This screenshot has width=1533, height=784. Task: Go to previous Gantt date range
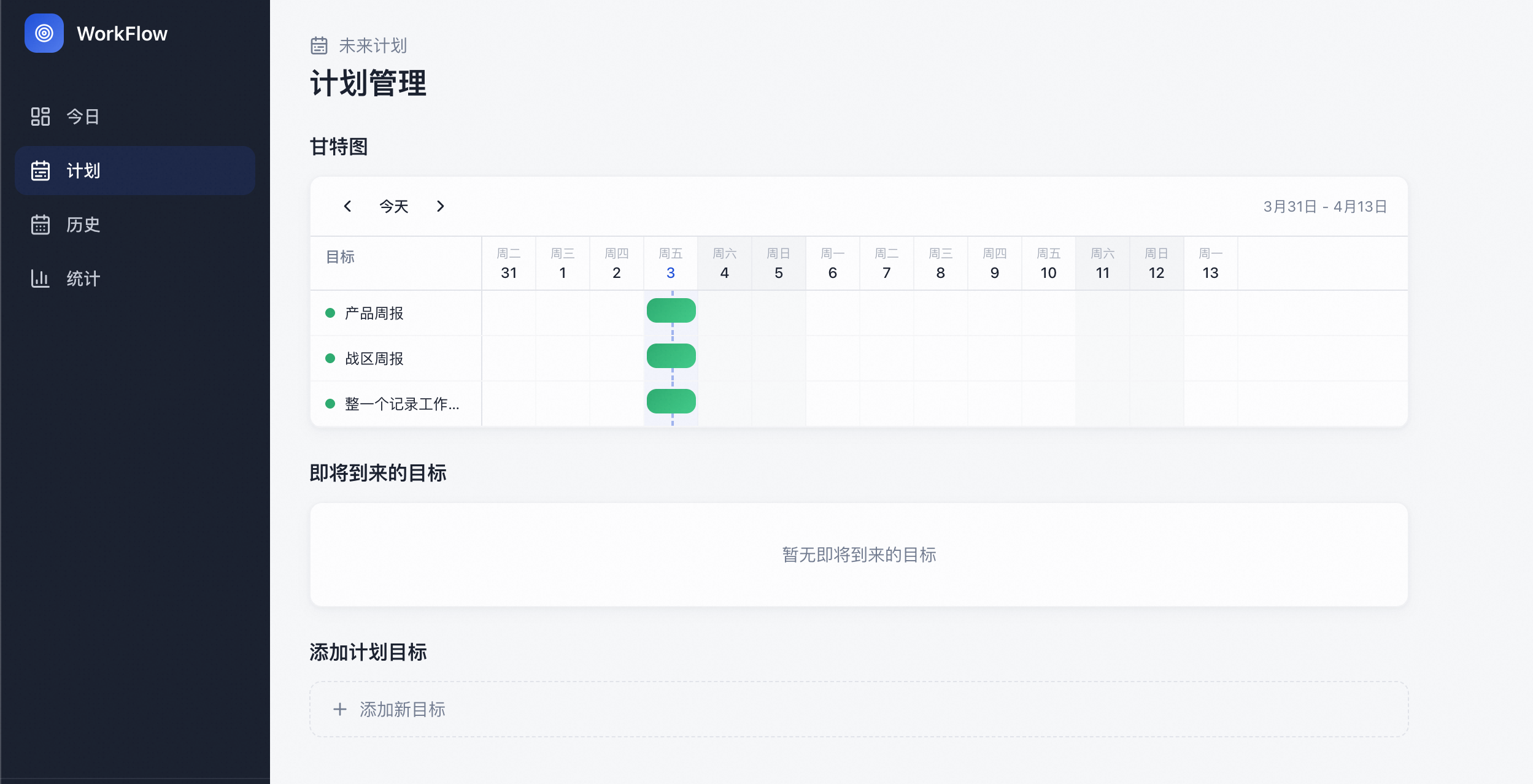[x=347, y=206]
